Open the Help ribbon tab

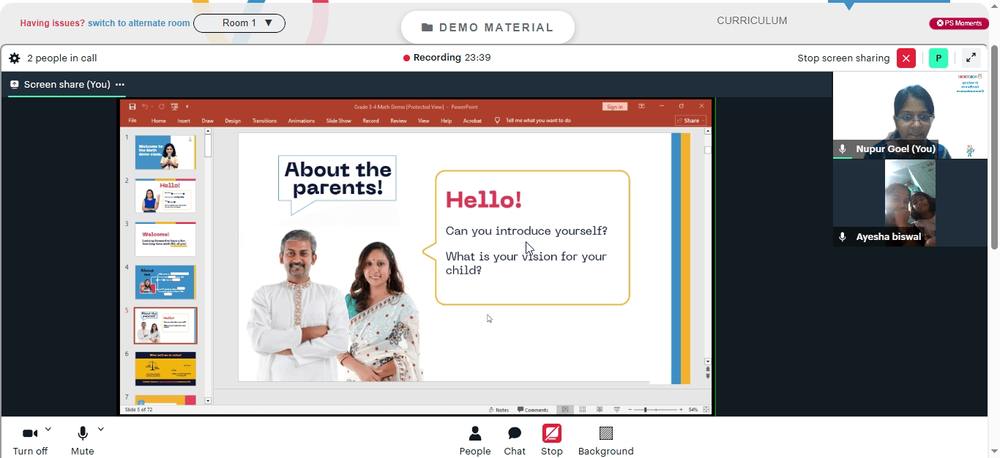click(x=446, y=121)
